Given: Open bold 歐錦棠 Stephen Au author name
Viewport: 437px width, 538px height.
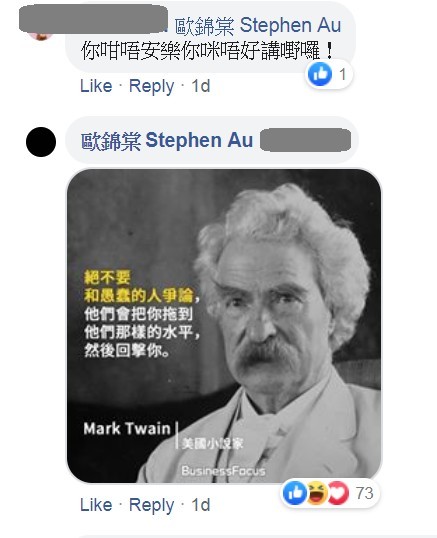Looking at the screenshot, I should (167, 140).
